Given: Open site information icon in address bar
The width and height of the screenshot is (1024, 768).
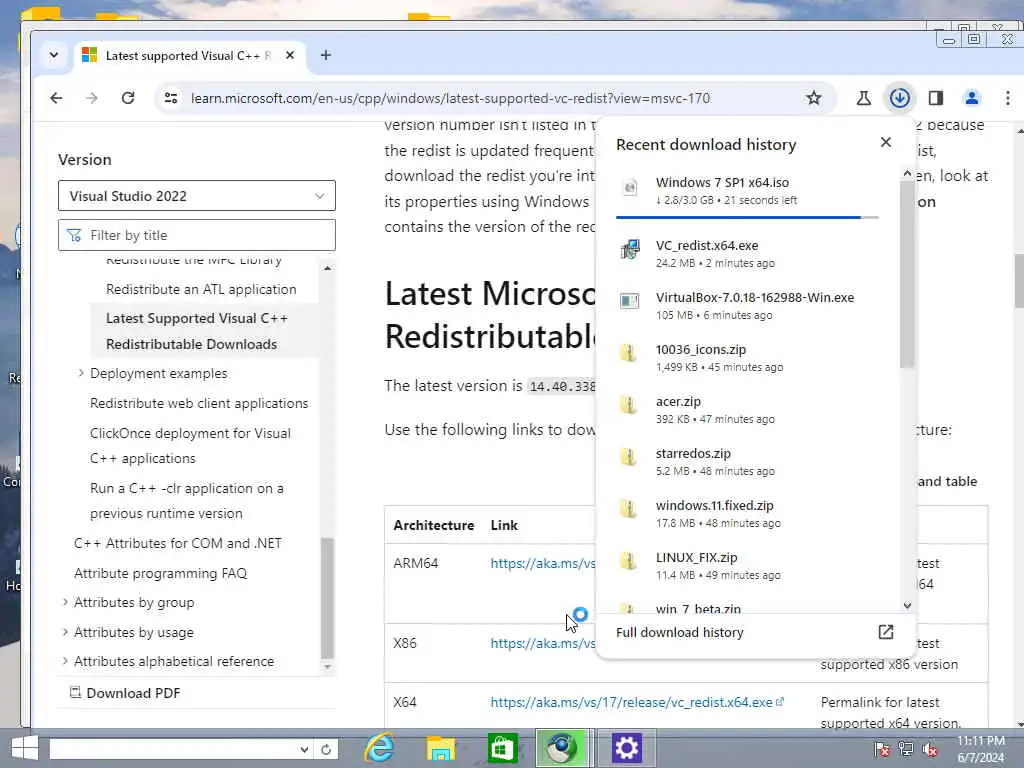Looking at the screenshot, I should pos(171,98).
